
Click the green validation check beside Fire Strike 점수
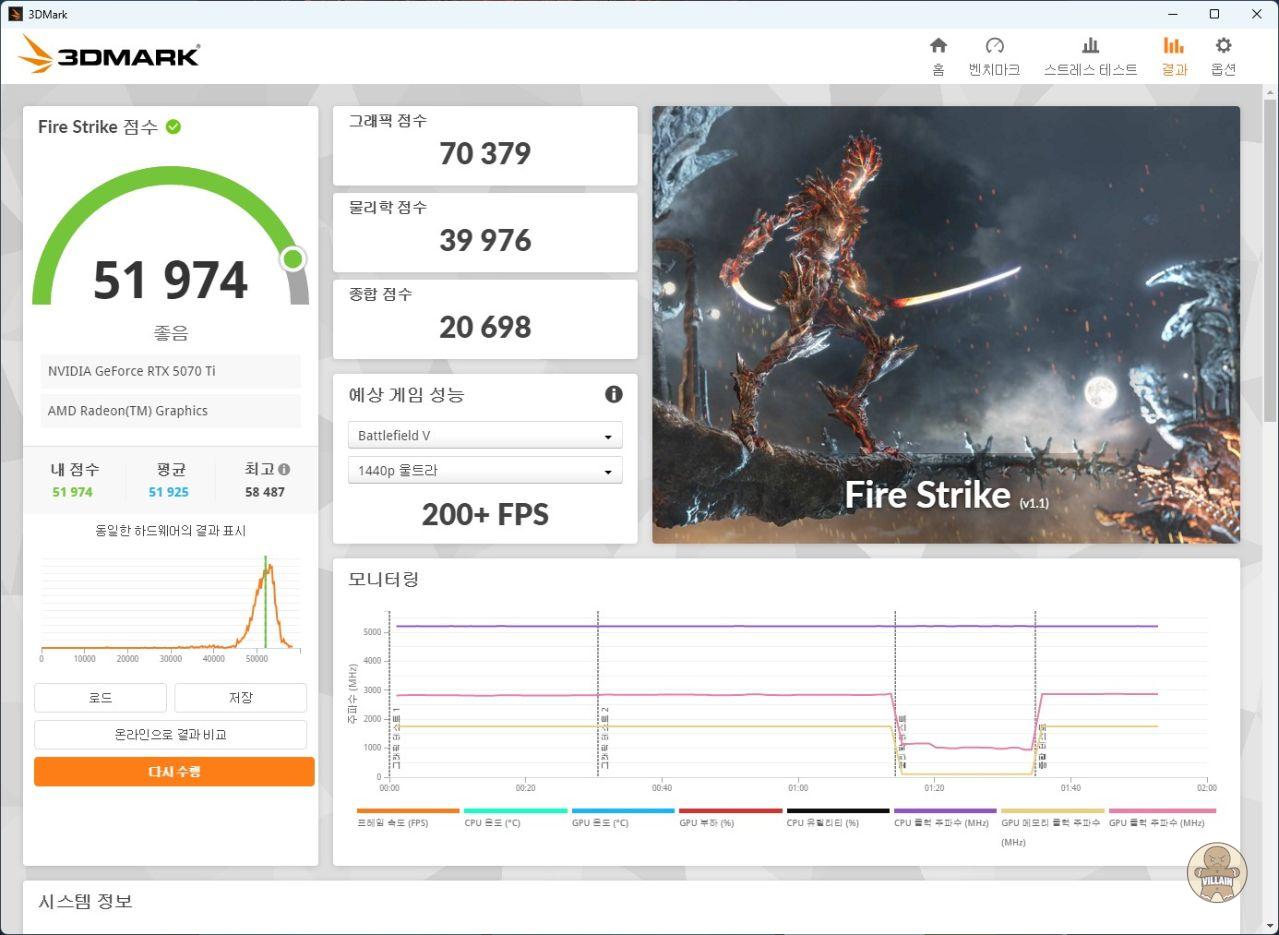[x=173, y=127]
